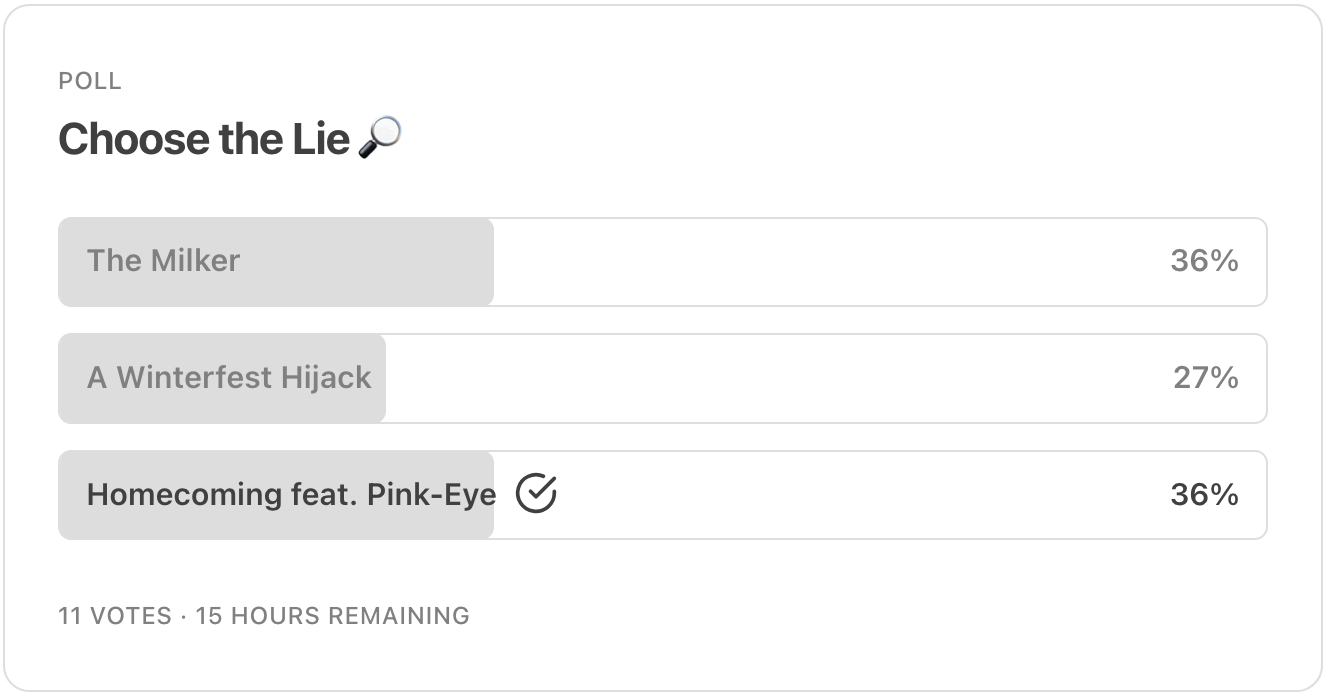The height and width of the screenshot is (696, 1324).
Task: Click the 11 VOTES text
Action: point(115,615)
